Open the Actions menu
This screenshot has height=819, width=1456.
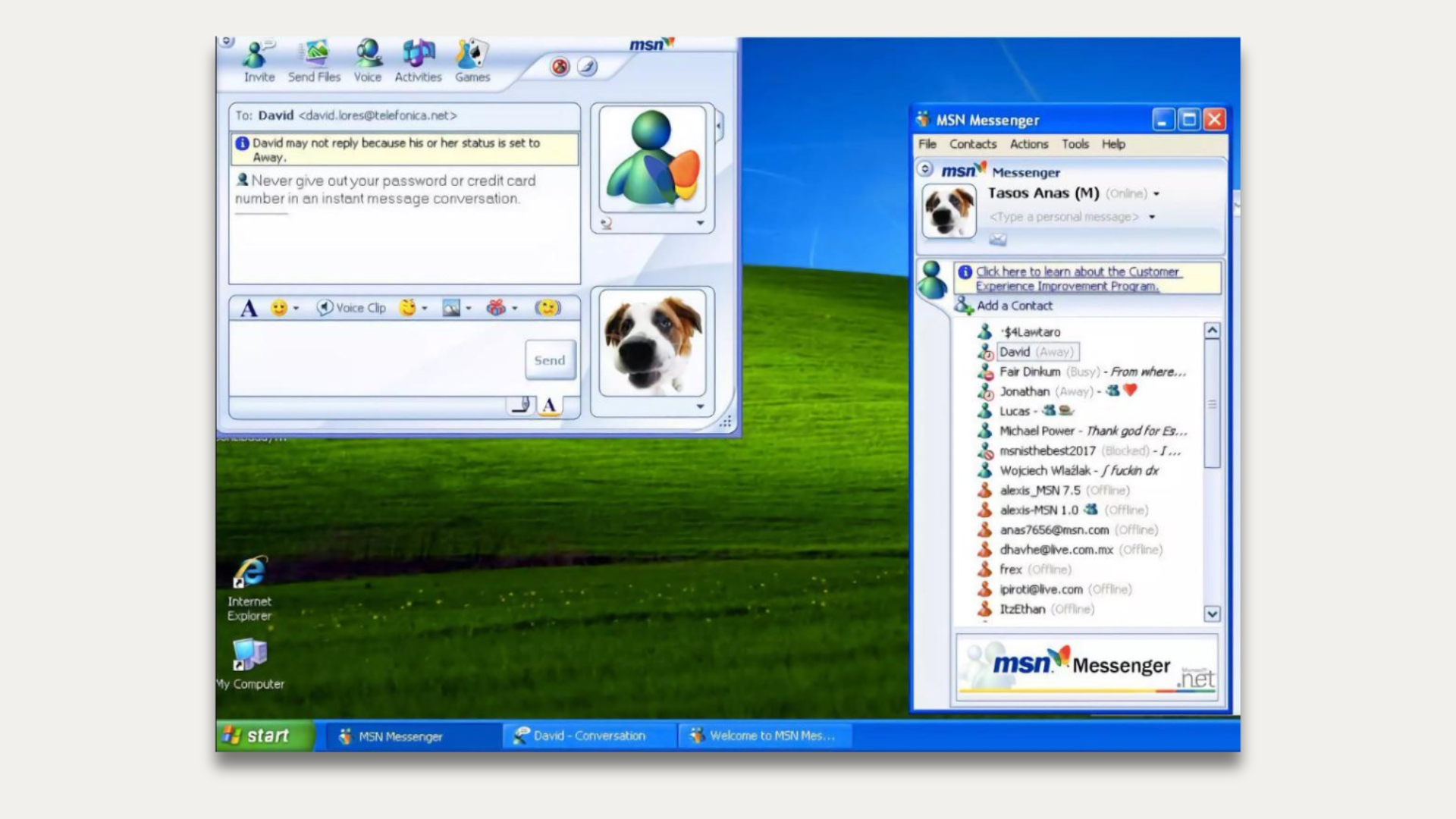[1029, 144]
